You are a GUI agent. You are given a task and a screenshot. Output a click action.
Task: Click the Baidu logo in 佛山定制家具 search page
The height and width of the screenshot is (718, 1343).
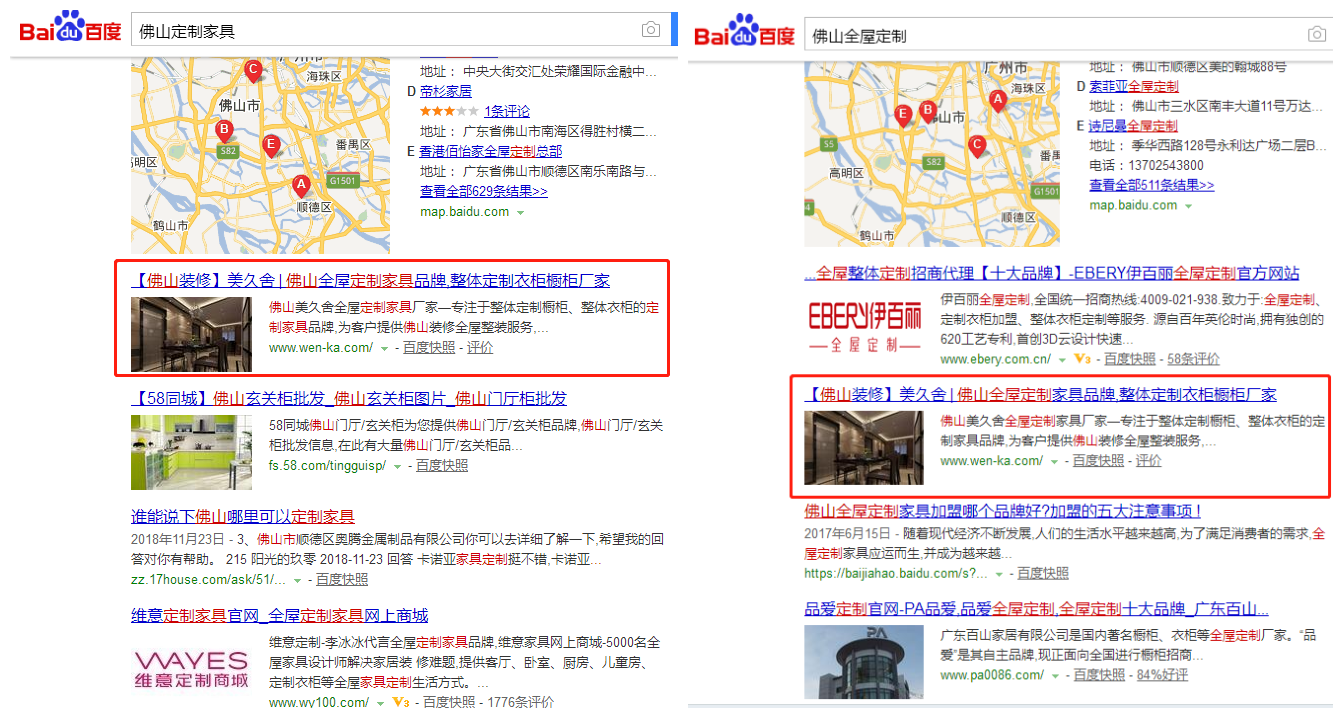70,29
